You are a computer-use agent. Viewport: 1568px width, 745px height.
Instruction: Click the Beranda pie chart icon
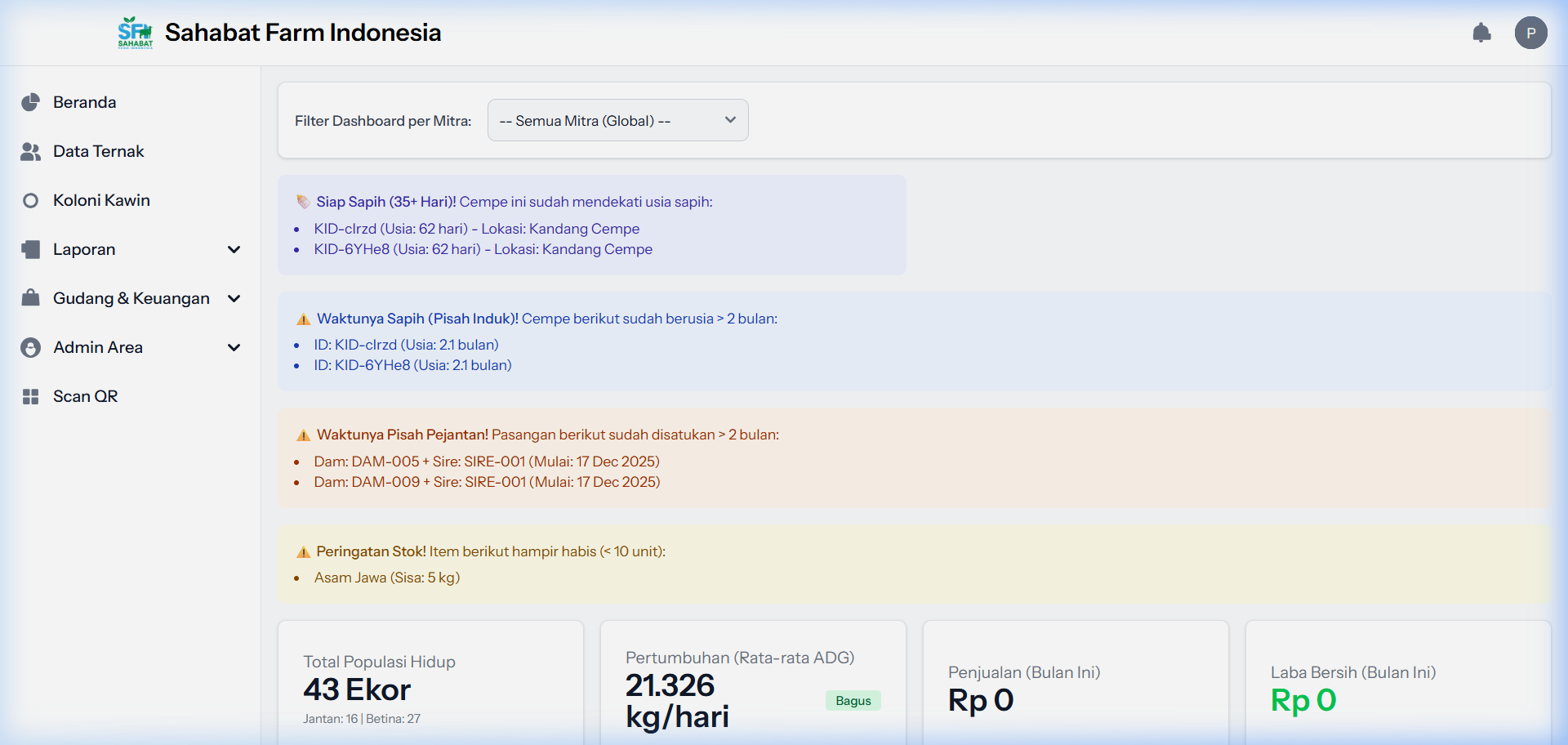[x=31, y=102]
